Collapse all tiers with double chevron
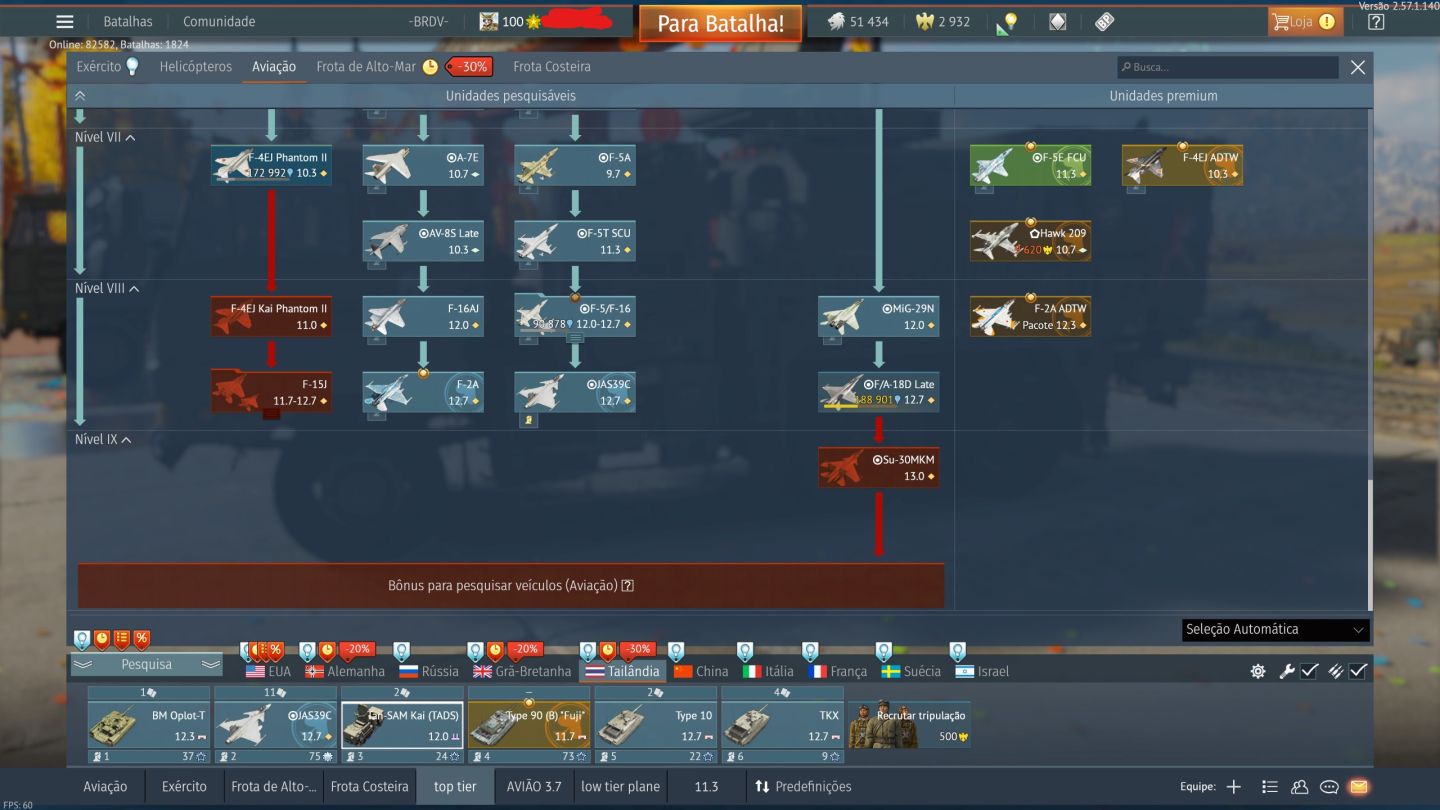The image size is (1440, 810). [x=80, y=95]
